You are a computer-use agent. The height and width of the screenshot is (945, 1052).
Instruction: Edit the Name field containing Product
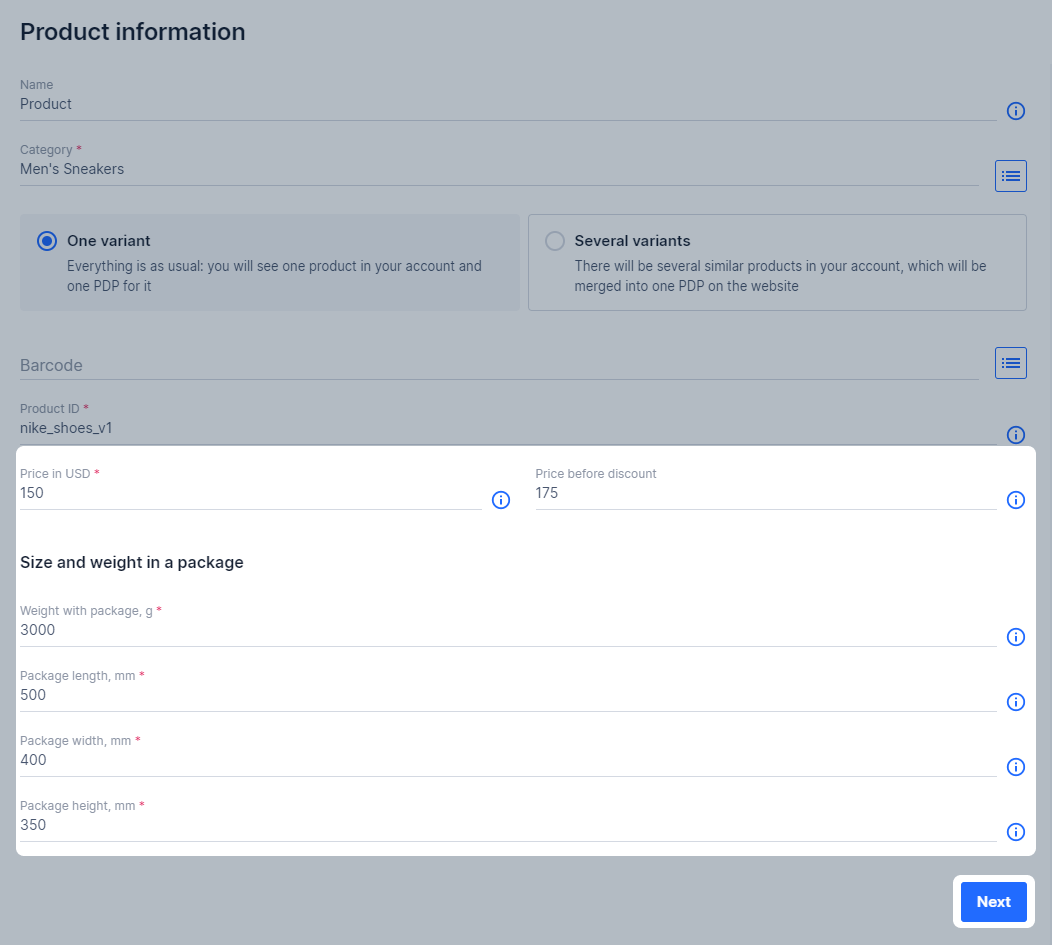(x=500, y=105)
